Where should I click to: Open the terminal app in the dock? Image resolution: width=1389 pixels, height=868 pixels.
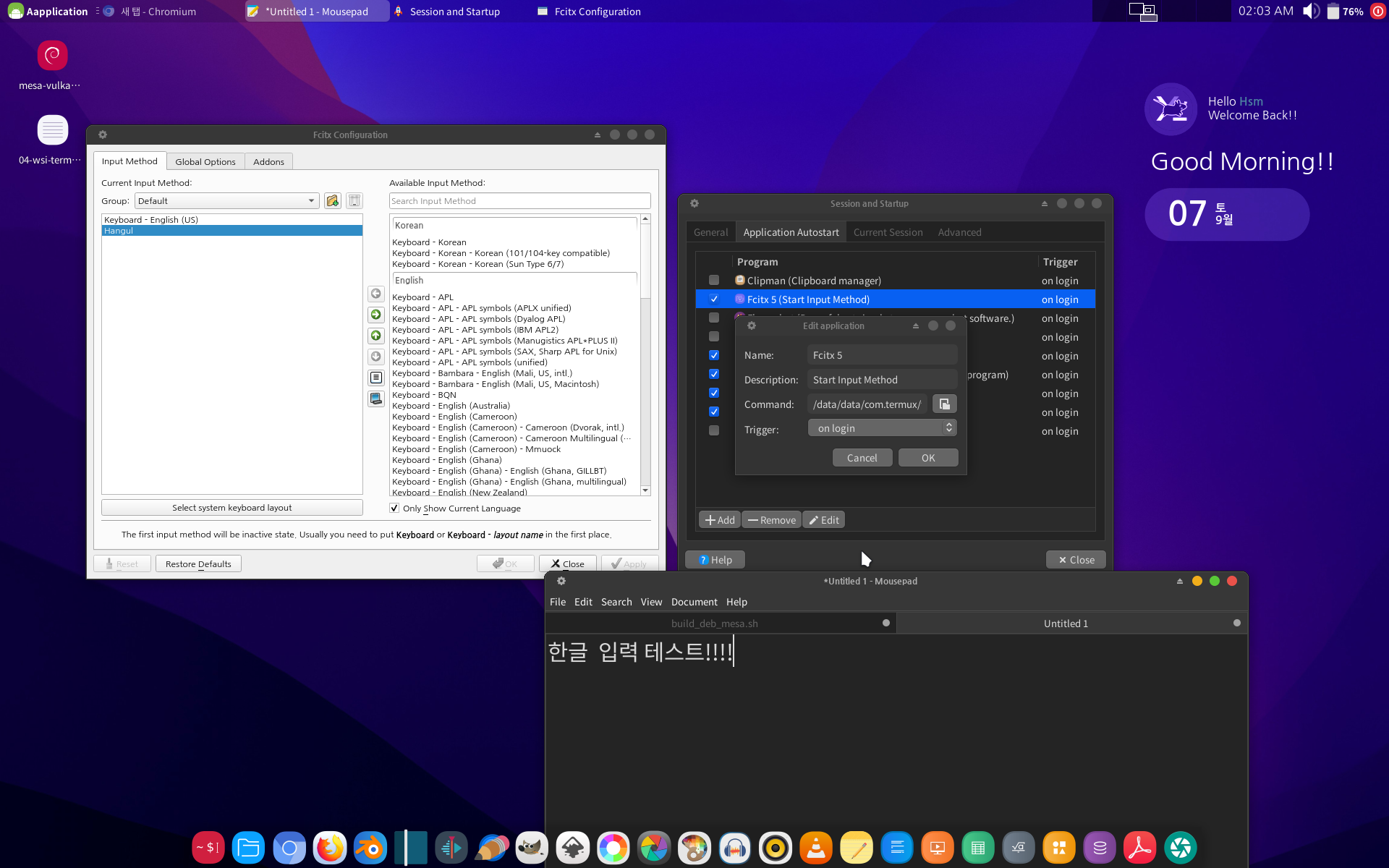coord(208,848)
